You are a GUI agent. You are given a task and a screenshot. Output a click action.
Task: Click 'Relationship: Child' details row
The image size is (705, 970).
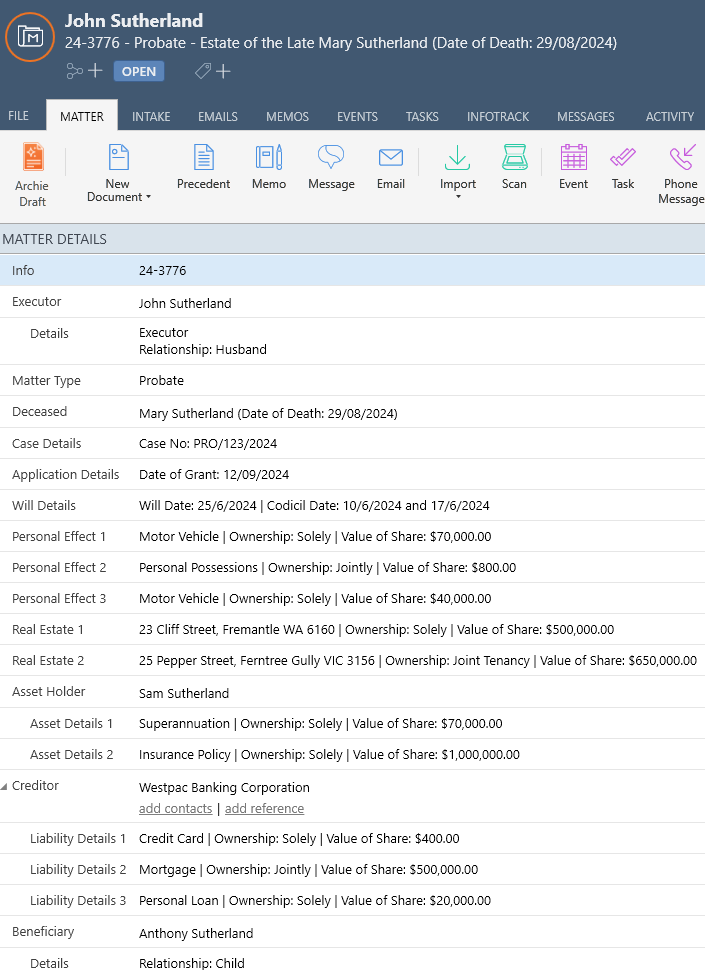(352, 961)
